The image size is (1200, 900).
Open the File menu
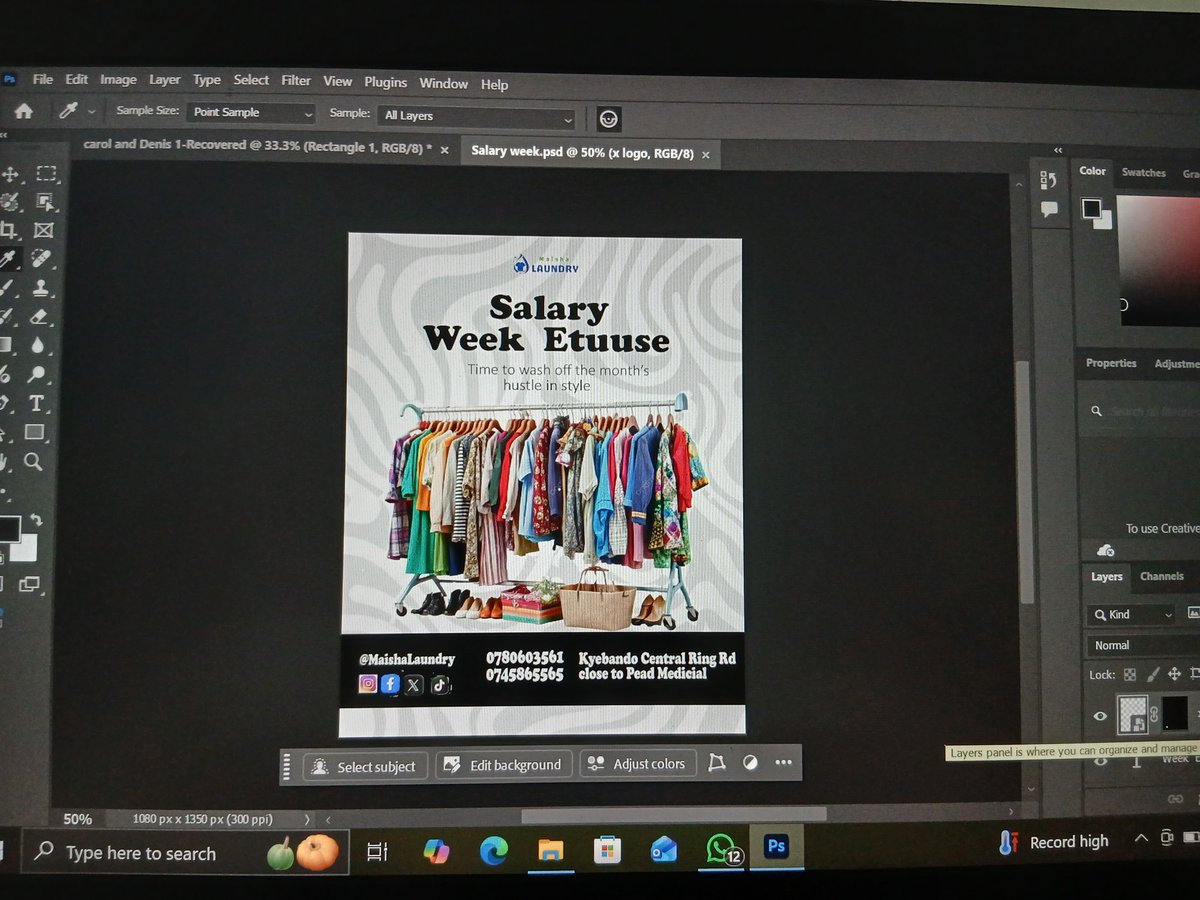click(x=43, y=79)
